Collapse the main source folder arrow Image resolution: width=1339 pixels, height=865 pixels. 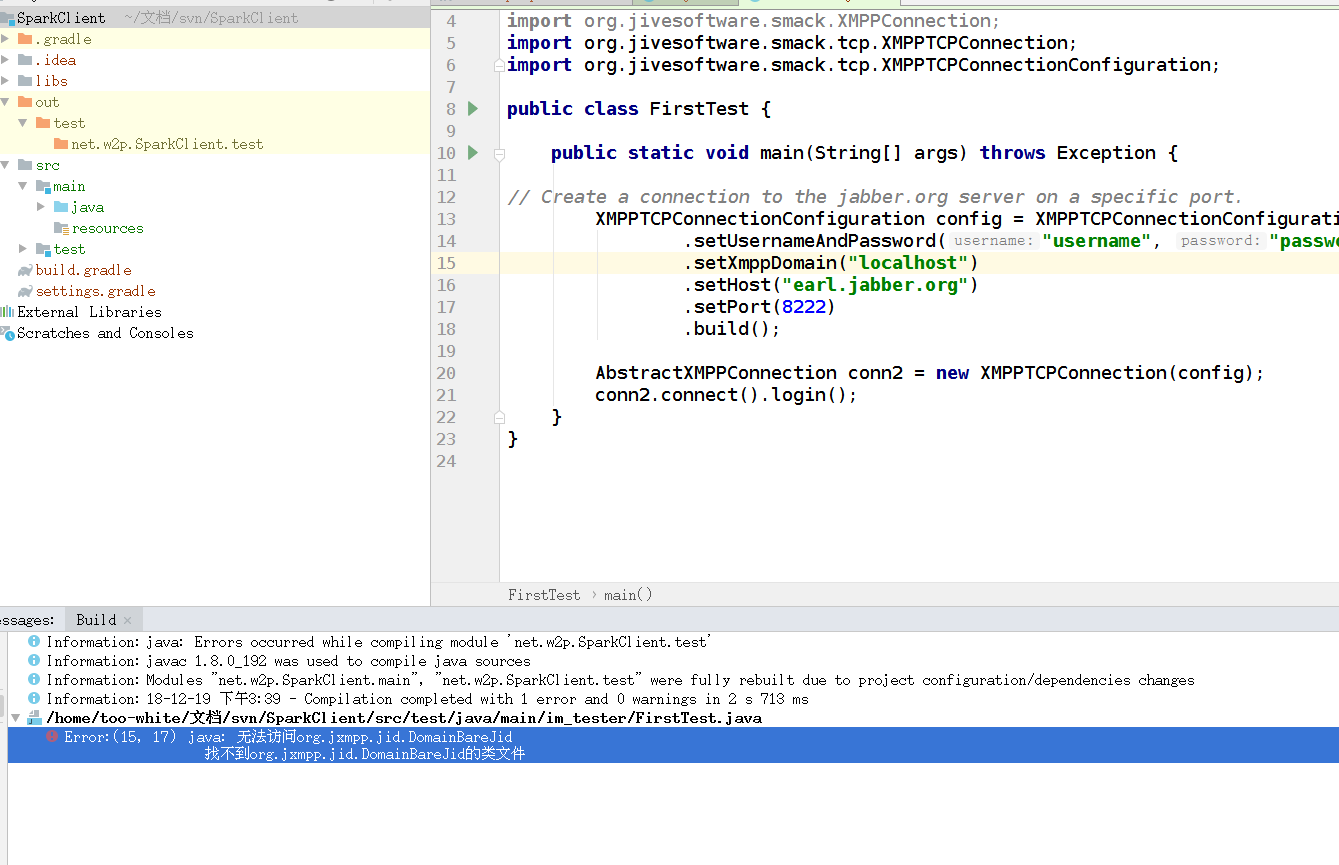pyautogui.click(x=23, y=186)
